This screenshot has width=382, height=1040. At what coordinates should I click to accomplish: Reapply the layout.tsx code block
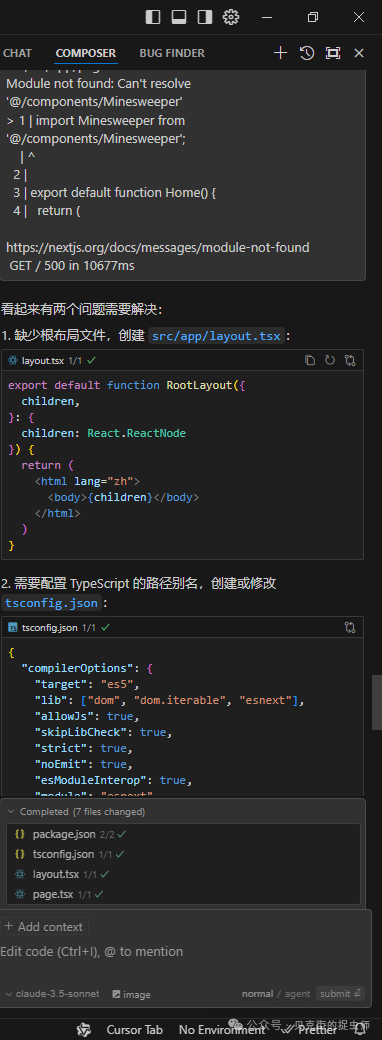click(x=330, y=360)
